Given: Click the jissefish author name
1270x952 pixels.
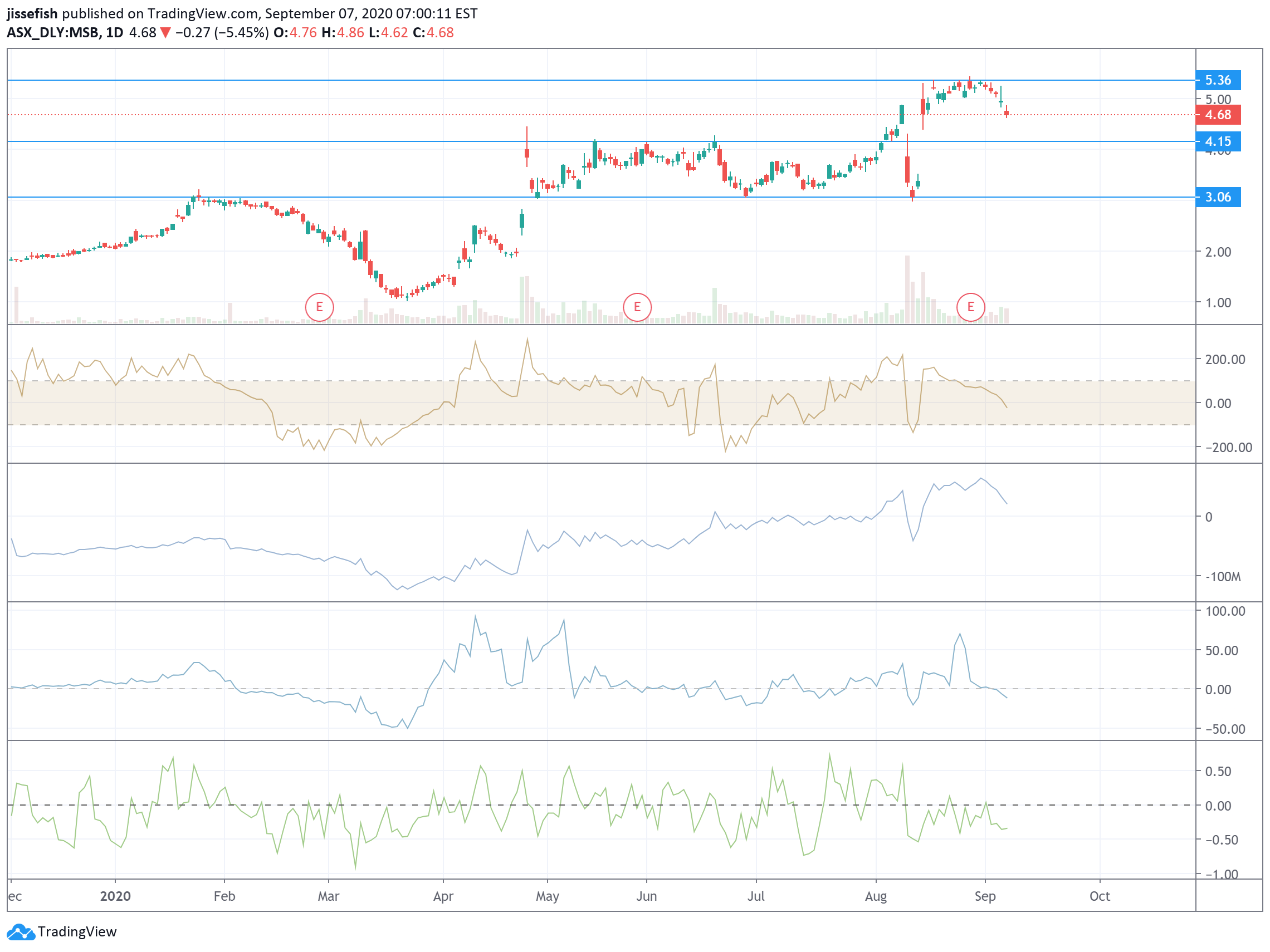Looking at the screenshot, I should (x=32, y=13).
